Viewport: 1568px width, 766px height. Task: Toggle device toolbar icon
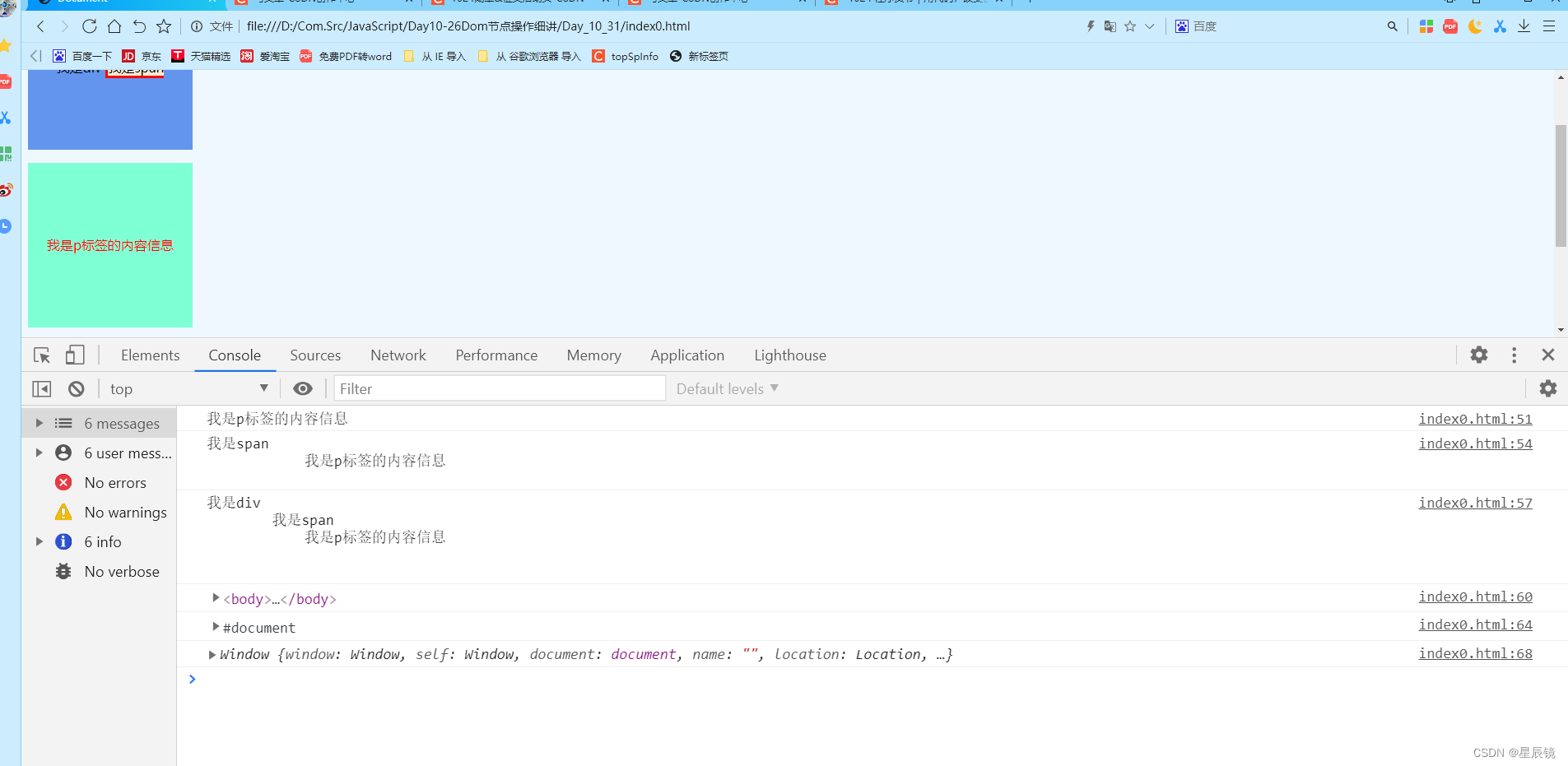coord(75,355)
